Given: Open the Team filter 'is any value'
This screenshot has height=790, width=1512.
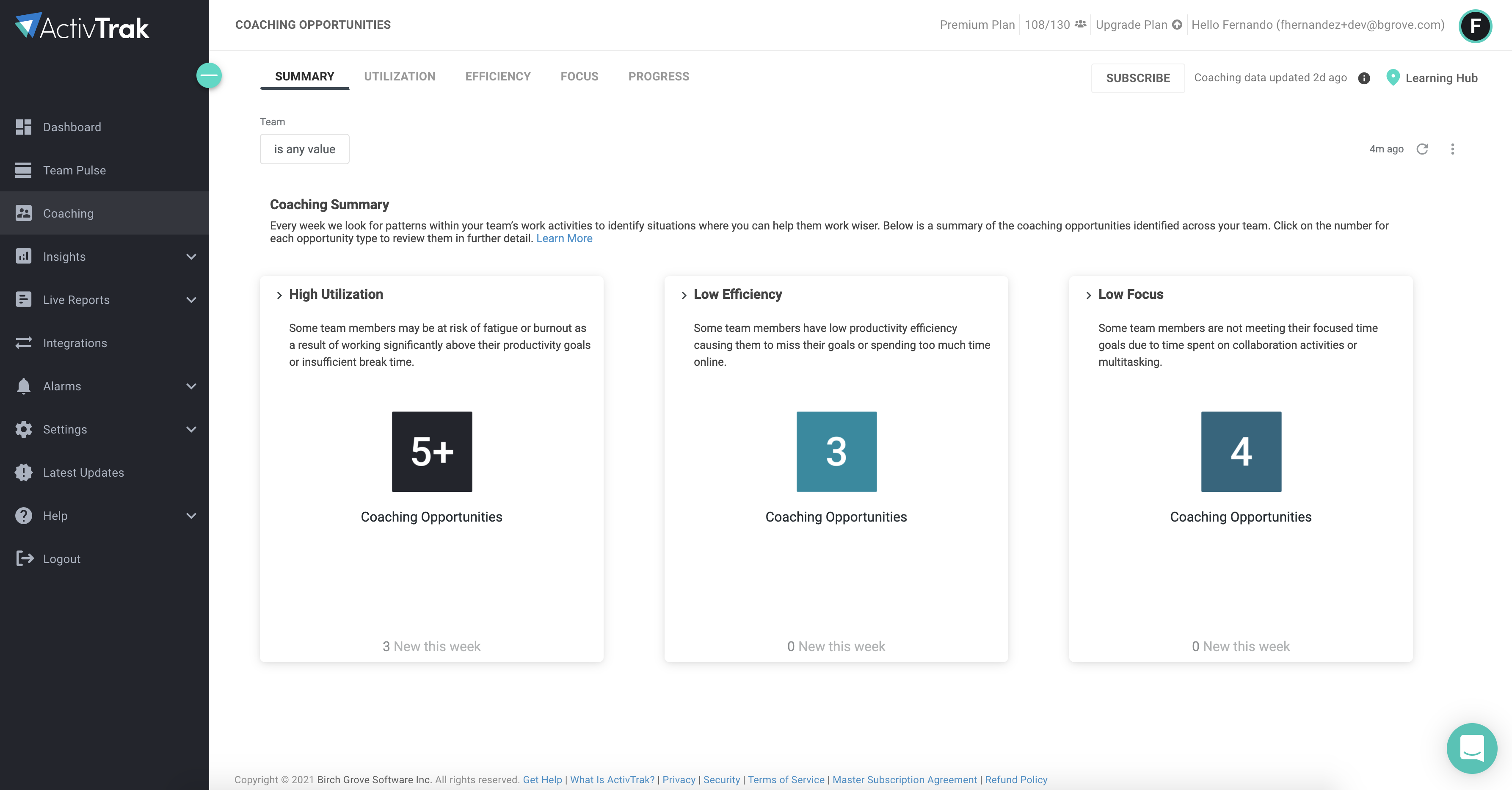Looking at the screenshot, I should point(305,149).
